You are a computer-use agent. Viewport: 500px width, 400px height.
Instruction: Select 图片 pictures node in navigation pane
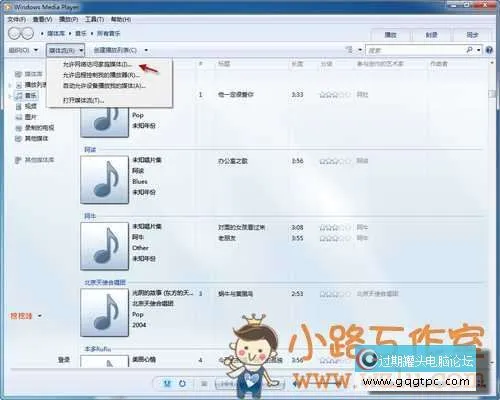(26, 117)
